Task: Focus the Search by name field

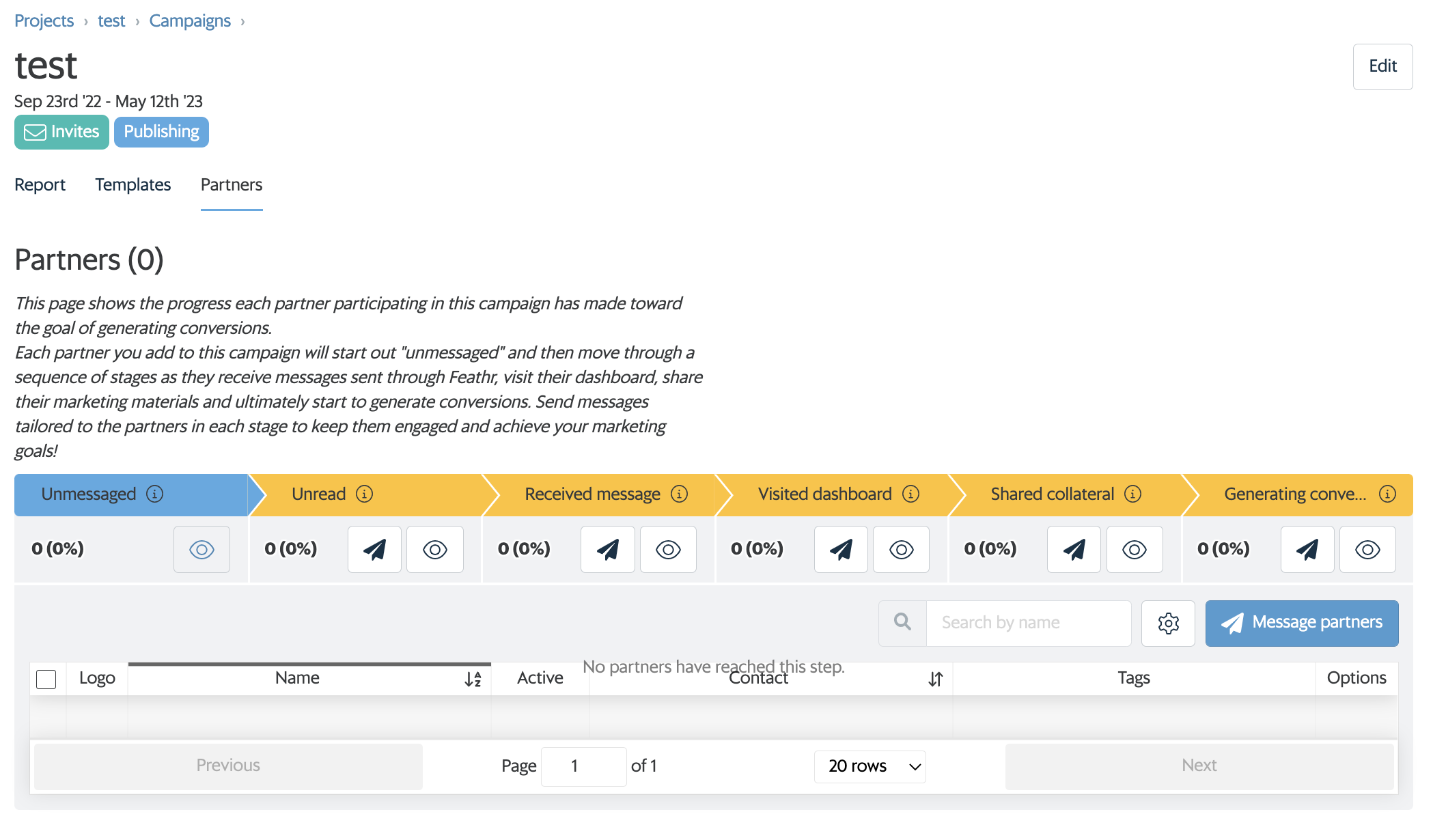Action: (1029, 623)
